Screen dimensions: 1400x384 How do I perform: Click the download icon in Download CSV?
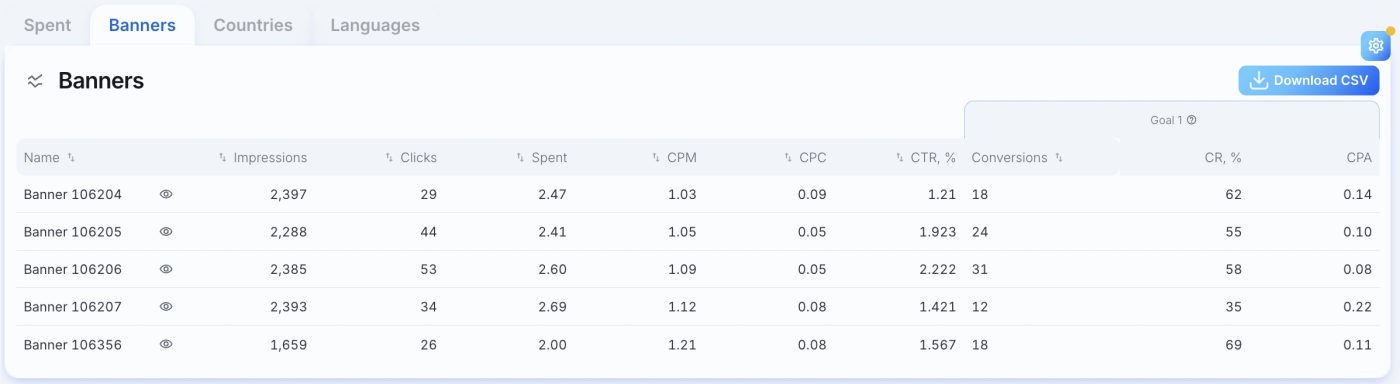pos(1259,81)
